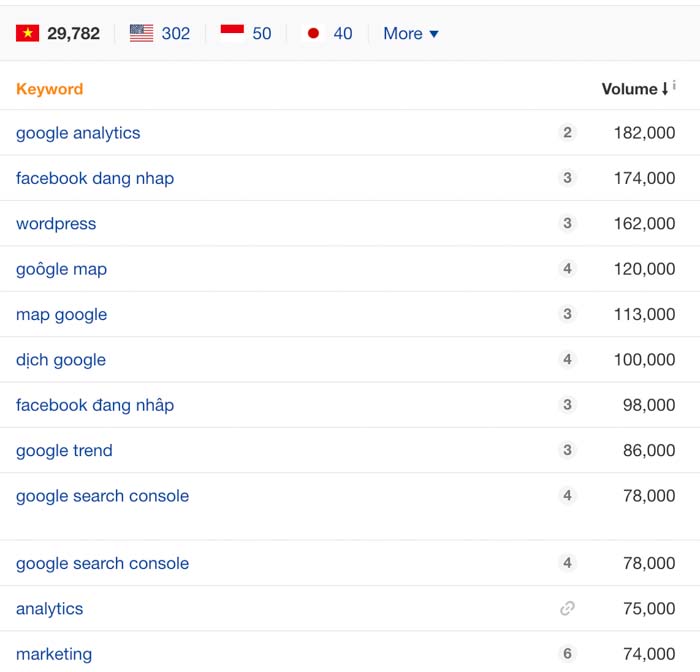The image size is (700, 672).
Task: Click the Indonesia flag icon
Action: (x=232, y=33)
